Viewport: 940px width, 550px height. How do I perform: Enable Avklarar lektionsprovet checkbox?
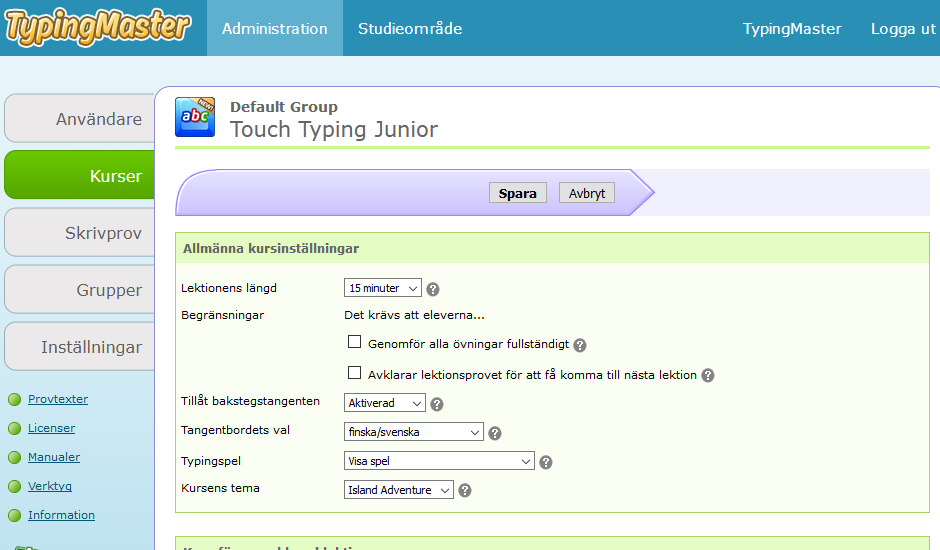354,373
